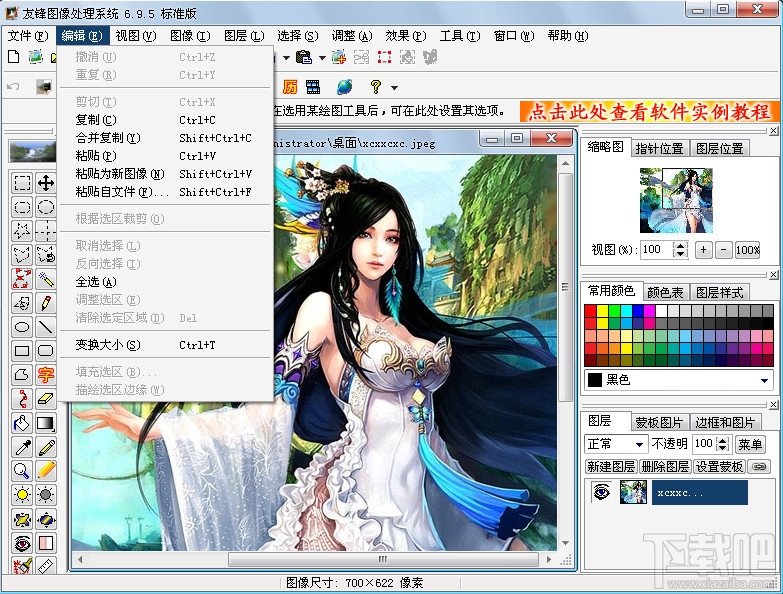Switch to the 蒙板图片 tab
The image size is (783, 594).
pyautogui.click(x=659, y=422)
